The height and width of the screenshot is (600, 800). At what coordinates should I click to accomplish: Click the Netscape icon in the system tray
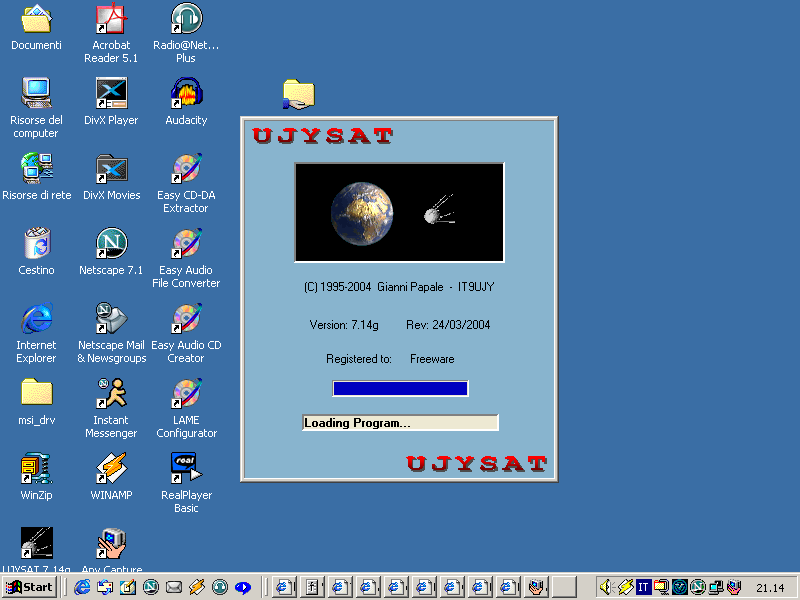pos(697,587)
